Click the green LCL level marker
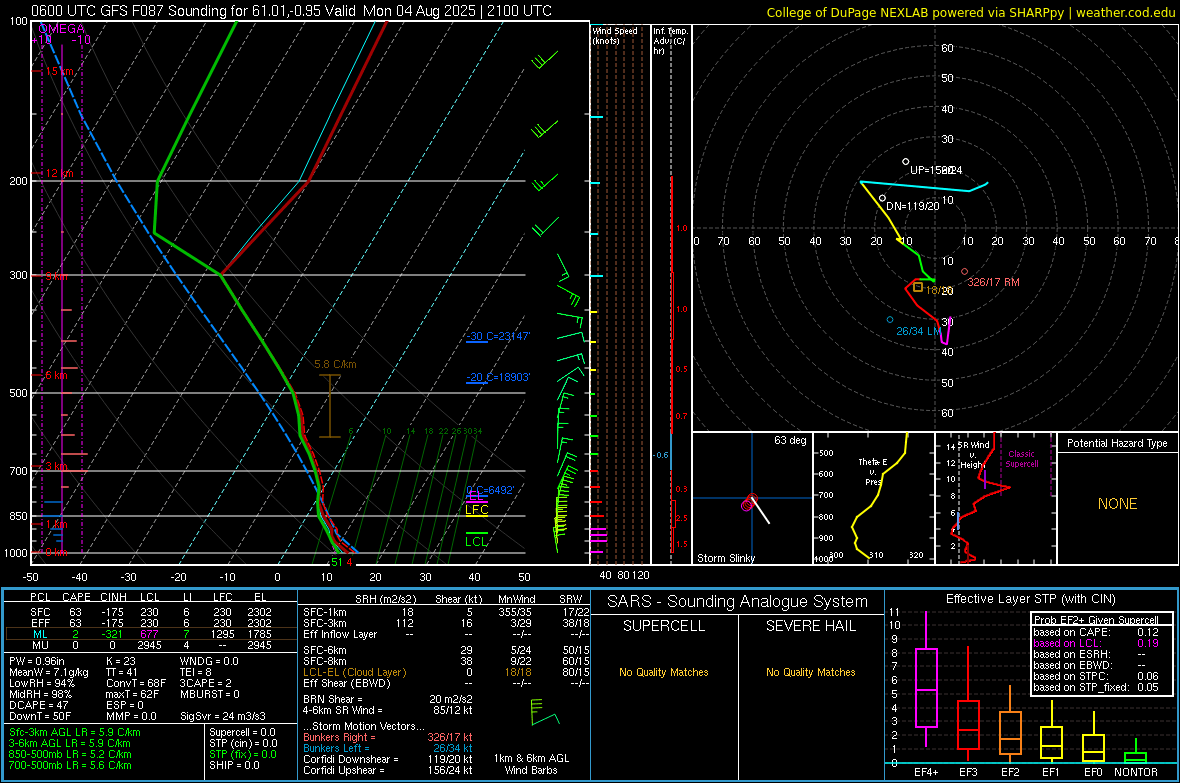This screenshot has width=1180, height=783. [x=476, y=540]
